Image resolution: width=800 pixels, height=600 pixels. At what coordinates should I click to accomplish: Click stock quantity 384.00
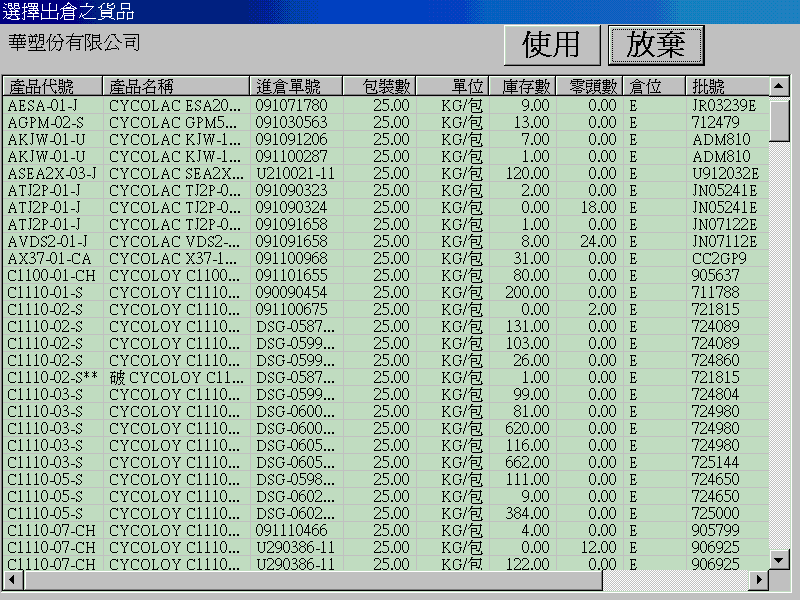528,513
